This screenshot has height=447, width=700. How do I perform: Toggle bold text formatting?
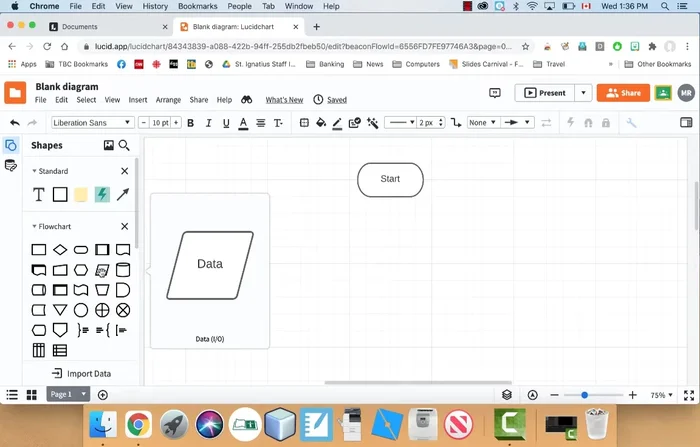190,123
